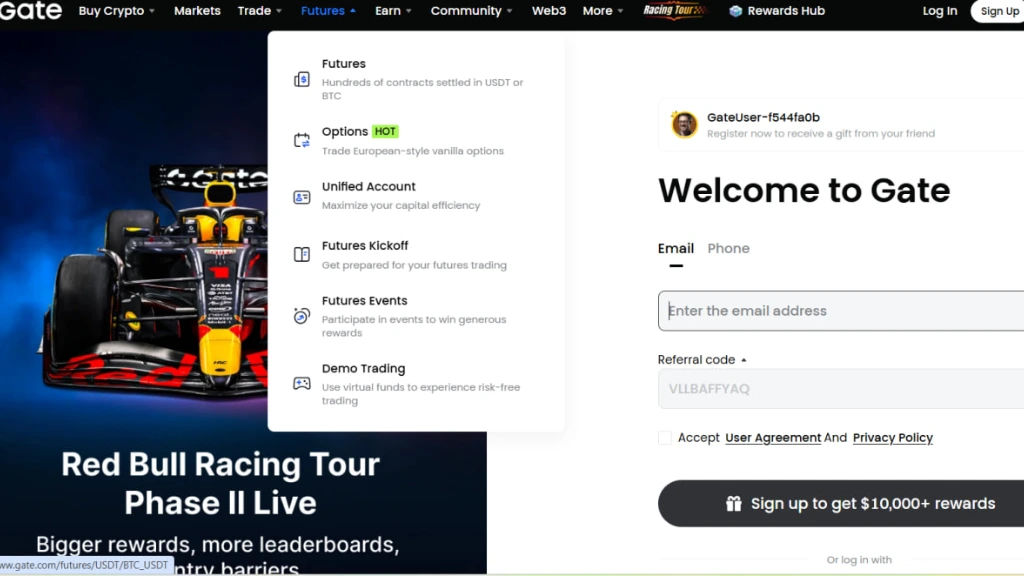Click the gift icon on sign-up button
This screenshot has height=576, width=1024.
[733, 504]
